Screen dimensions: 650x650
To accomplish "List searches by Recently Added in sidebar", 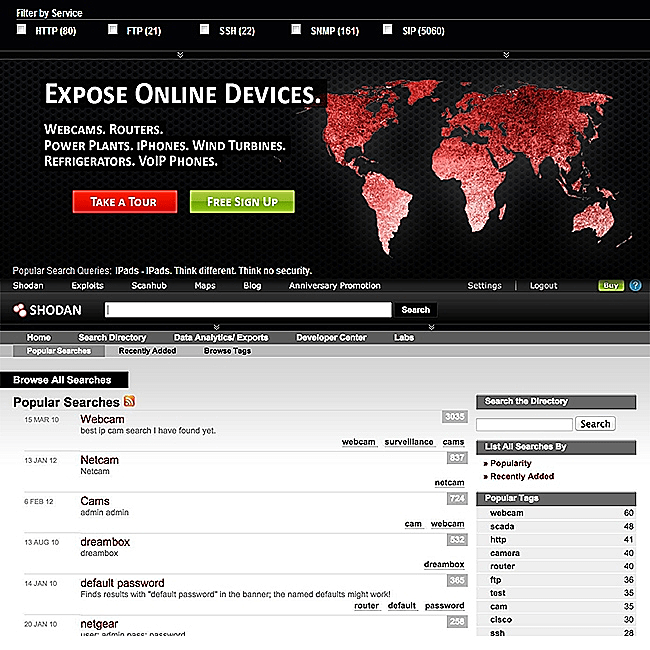I will (522, 476).
